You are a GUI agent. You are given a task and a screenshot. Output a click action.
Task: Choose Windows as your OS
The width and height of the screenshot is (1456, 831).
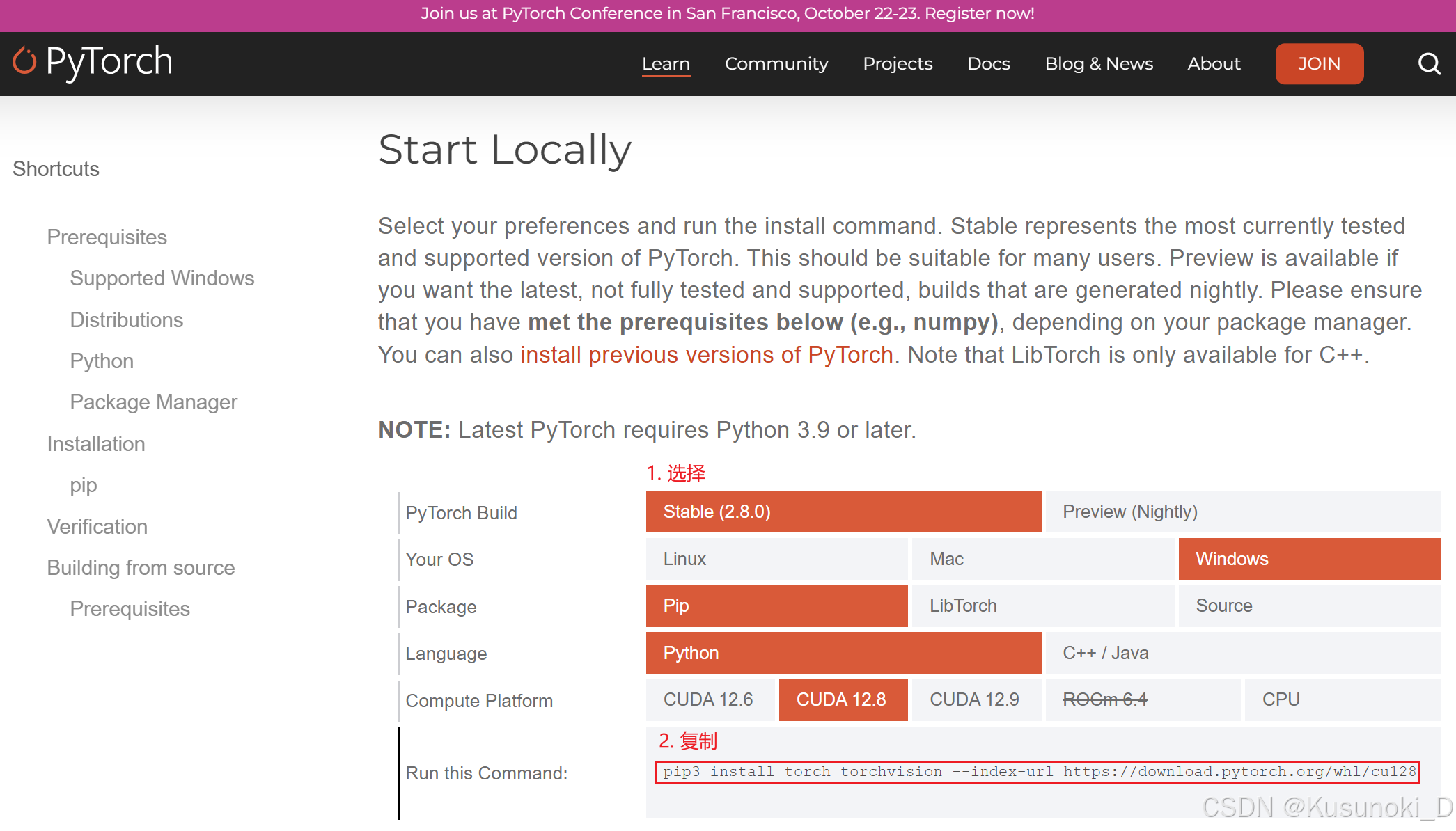point(1309,559)
